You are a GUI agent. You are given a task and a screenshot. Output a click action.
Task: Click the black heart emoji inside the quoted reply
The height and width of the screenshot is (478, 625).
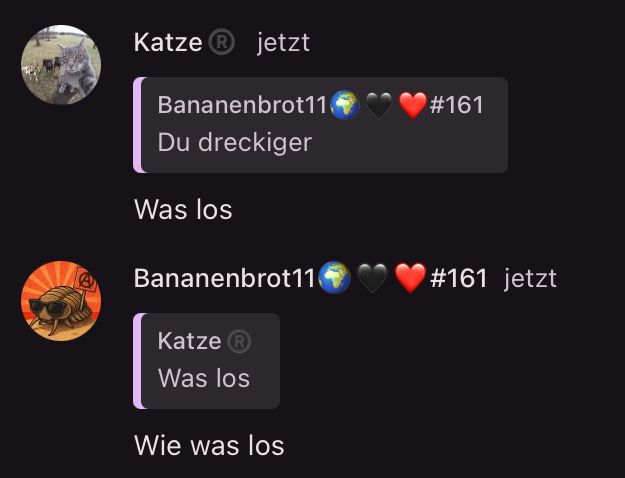click(x=379, y=105)
